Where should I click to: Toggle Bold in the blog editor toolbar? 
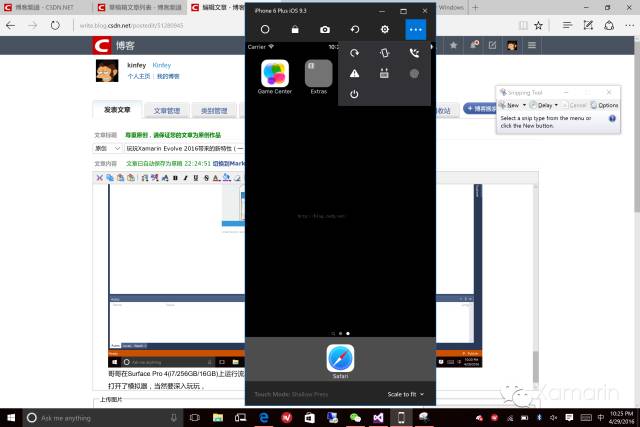tap(175, 178)
